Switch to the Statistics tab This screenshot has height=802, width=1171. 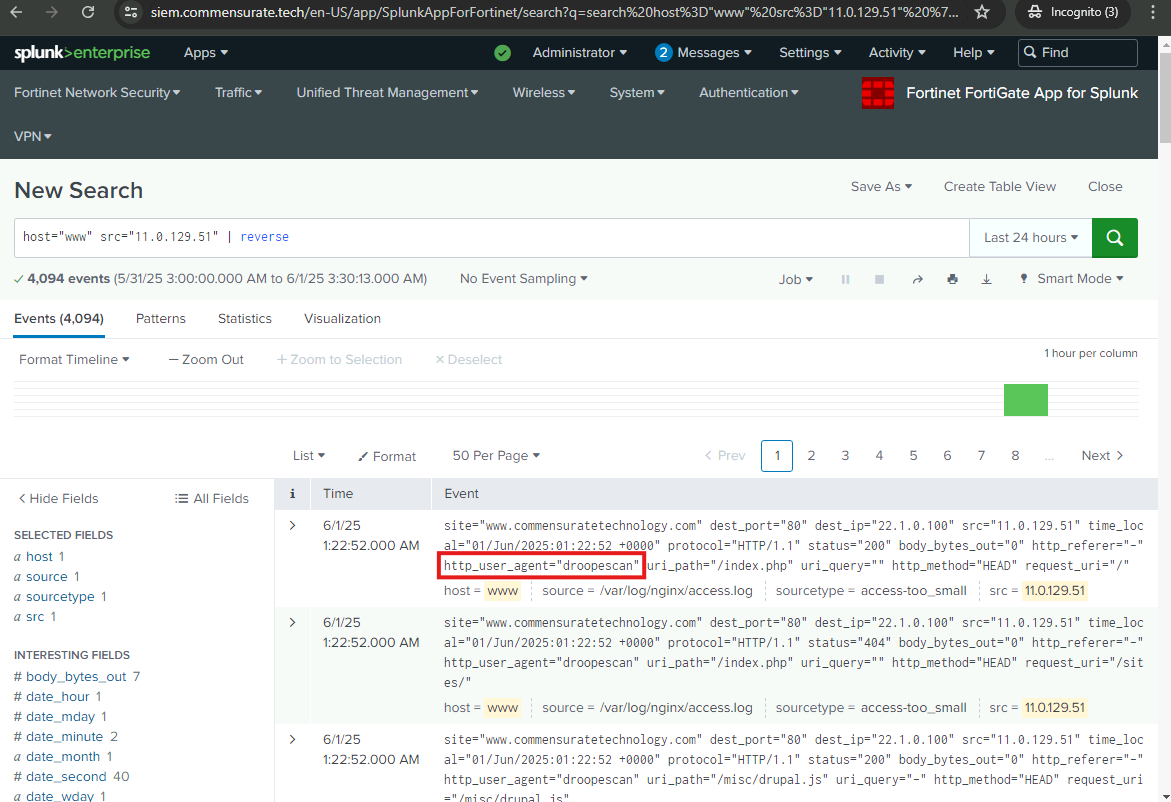point(244,319)
